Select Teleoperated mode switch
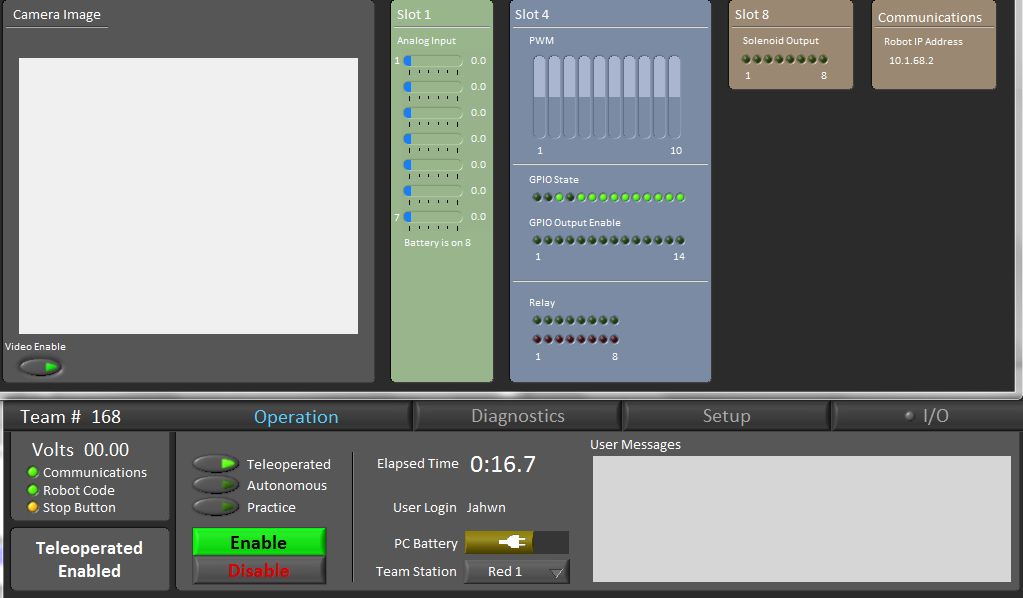 point(216,464)
